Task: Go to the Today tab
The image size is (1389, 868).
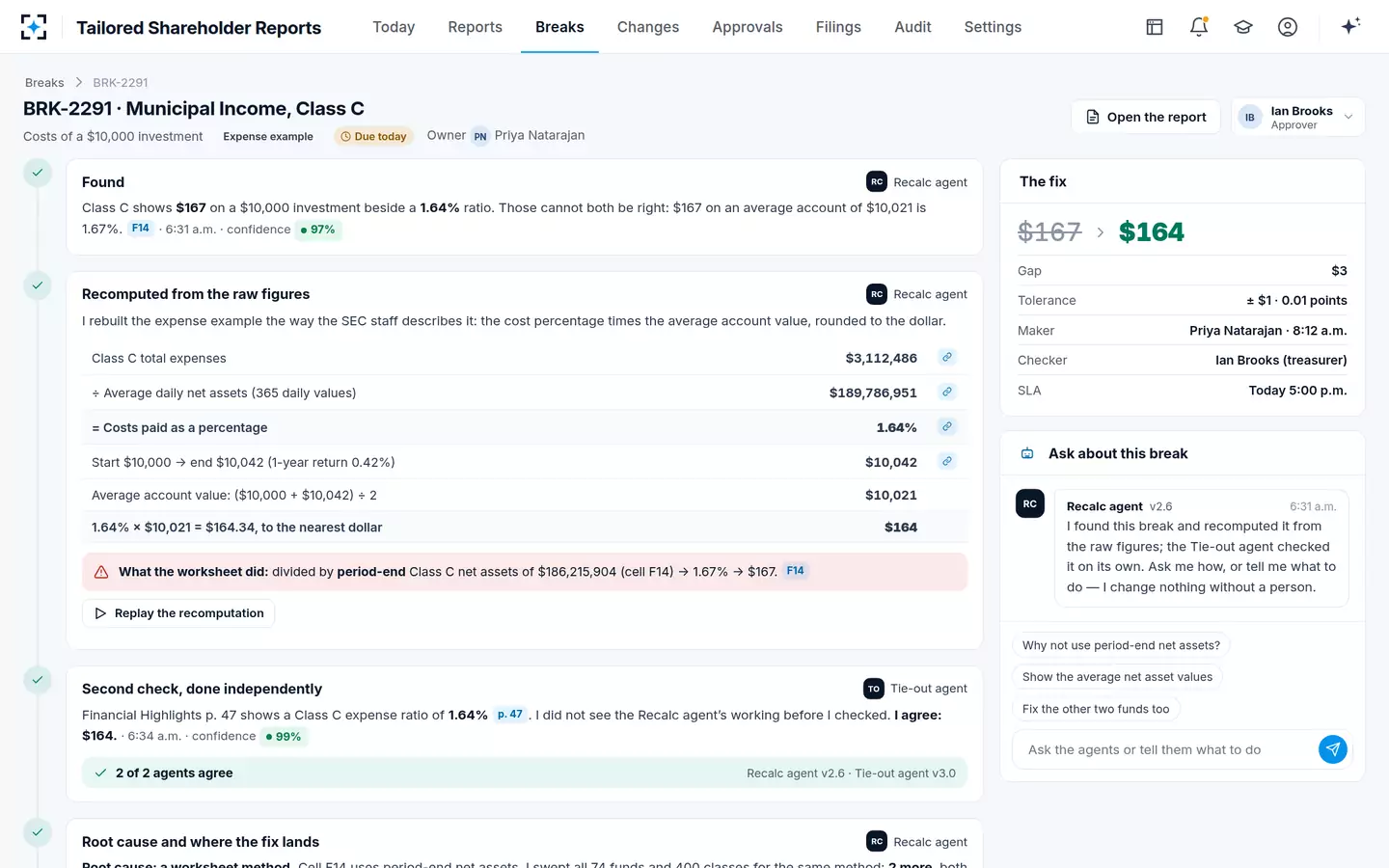Action: [394, 27]
